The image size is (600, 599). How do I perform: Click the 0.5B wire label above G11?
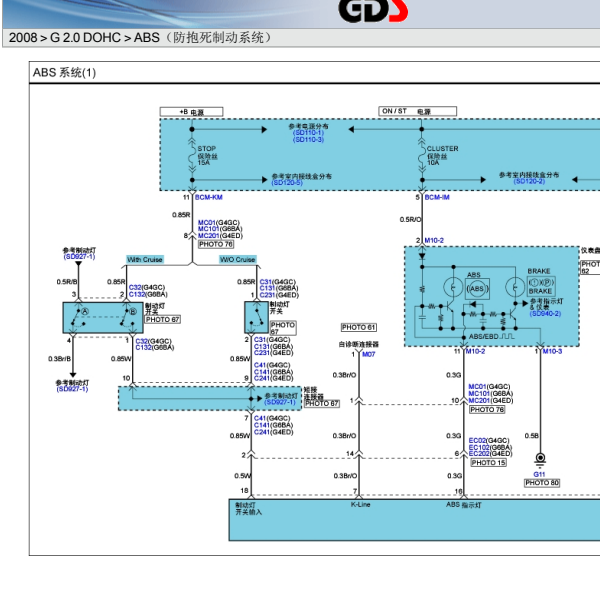coord(532,436)
